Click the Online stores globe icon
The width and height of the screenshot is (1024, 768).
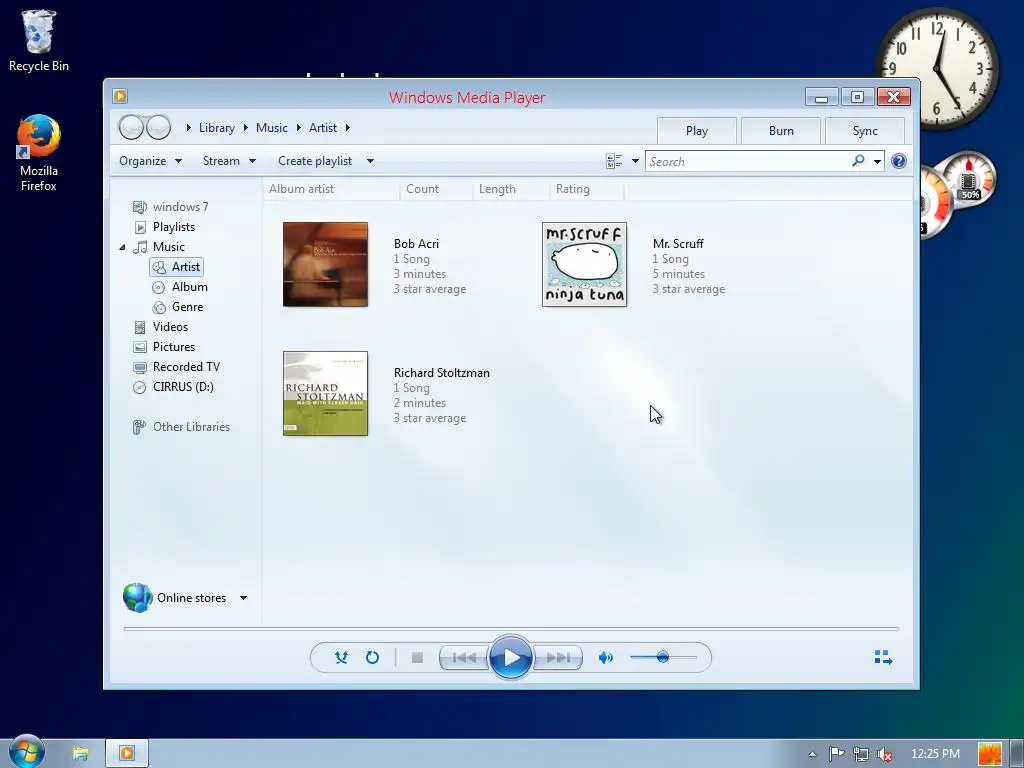pyautogui.click(x=137, y=598)
